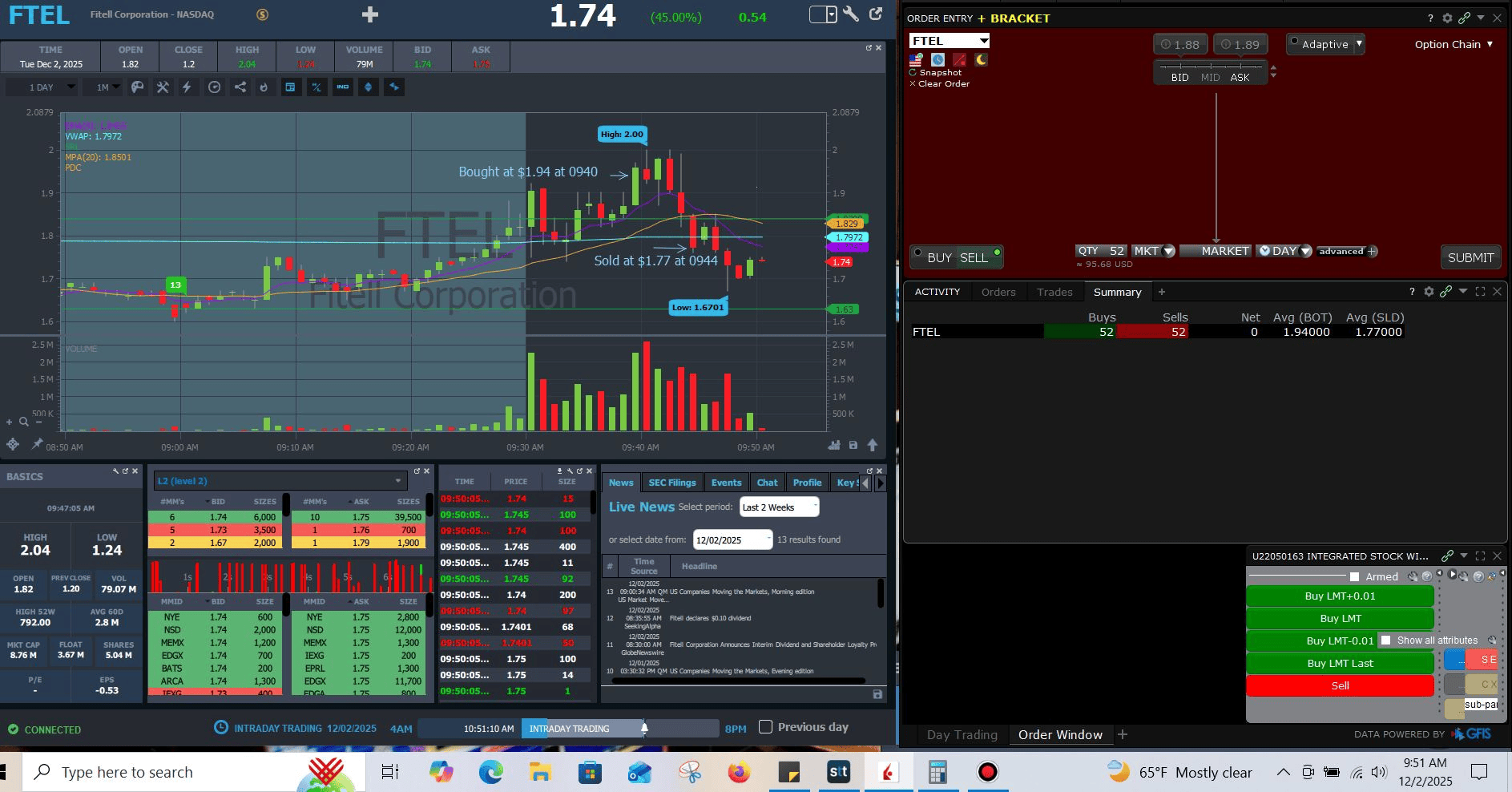This screenshot has width=1512, height=792.
Task: Click the dollar coin icon beside NASDAQ
Action: click(263, 14)
